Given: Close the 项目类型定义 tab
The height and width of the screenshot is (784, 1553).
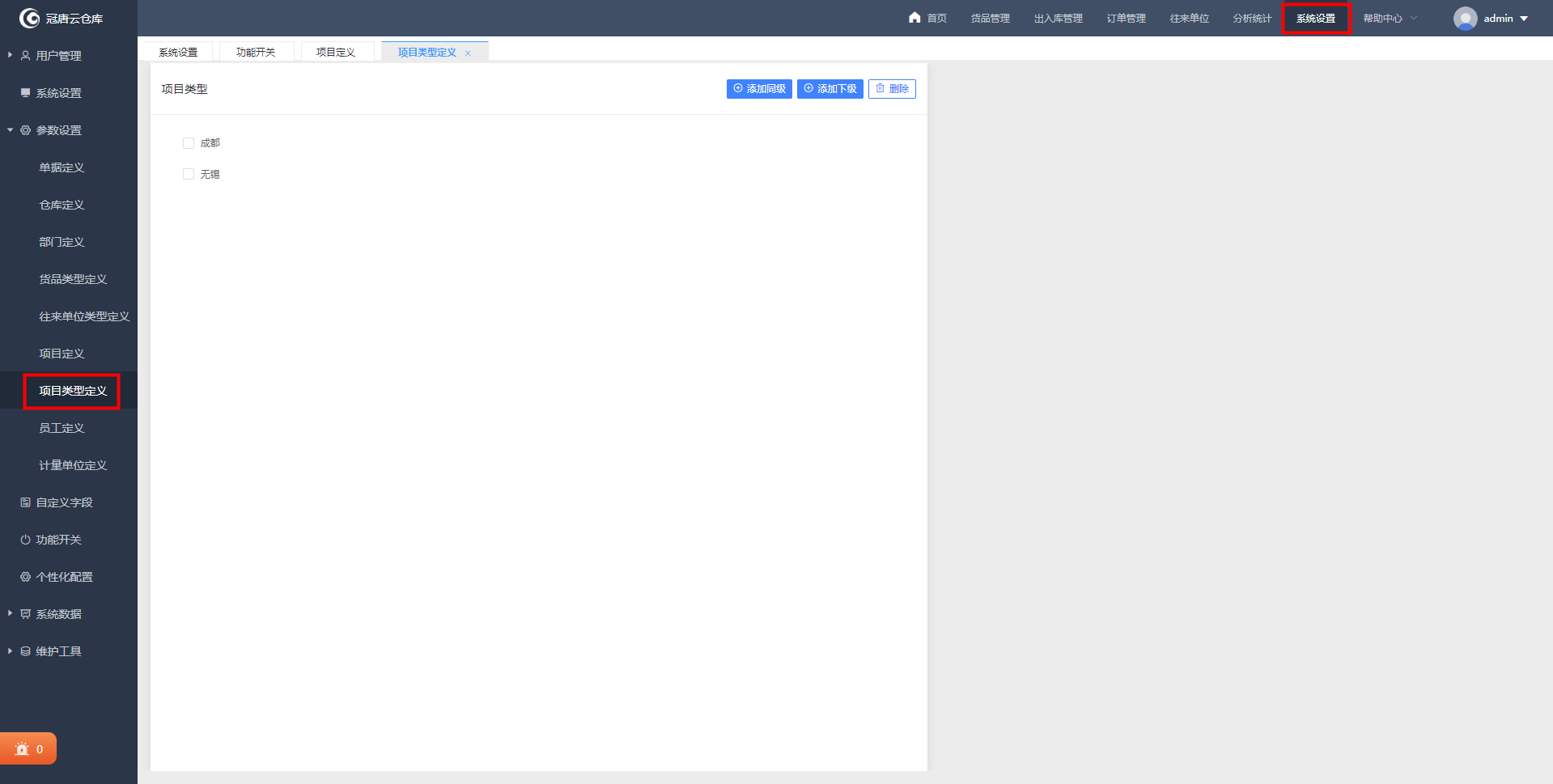Looking at the screenshot, I should click(468, 53).
